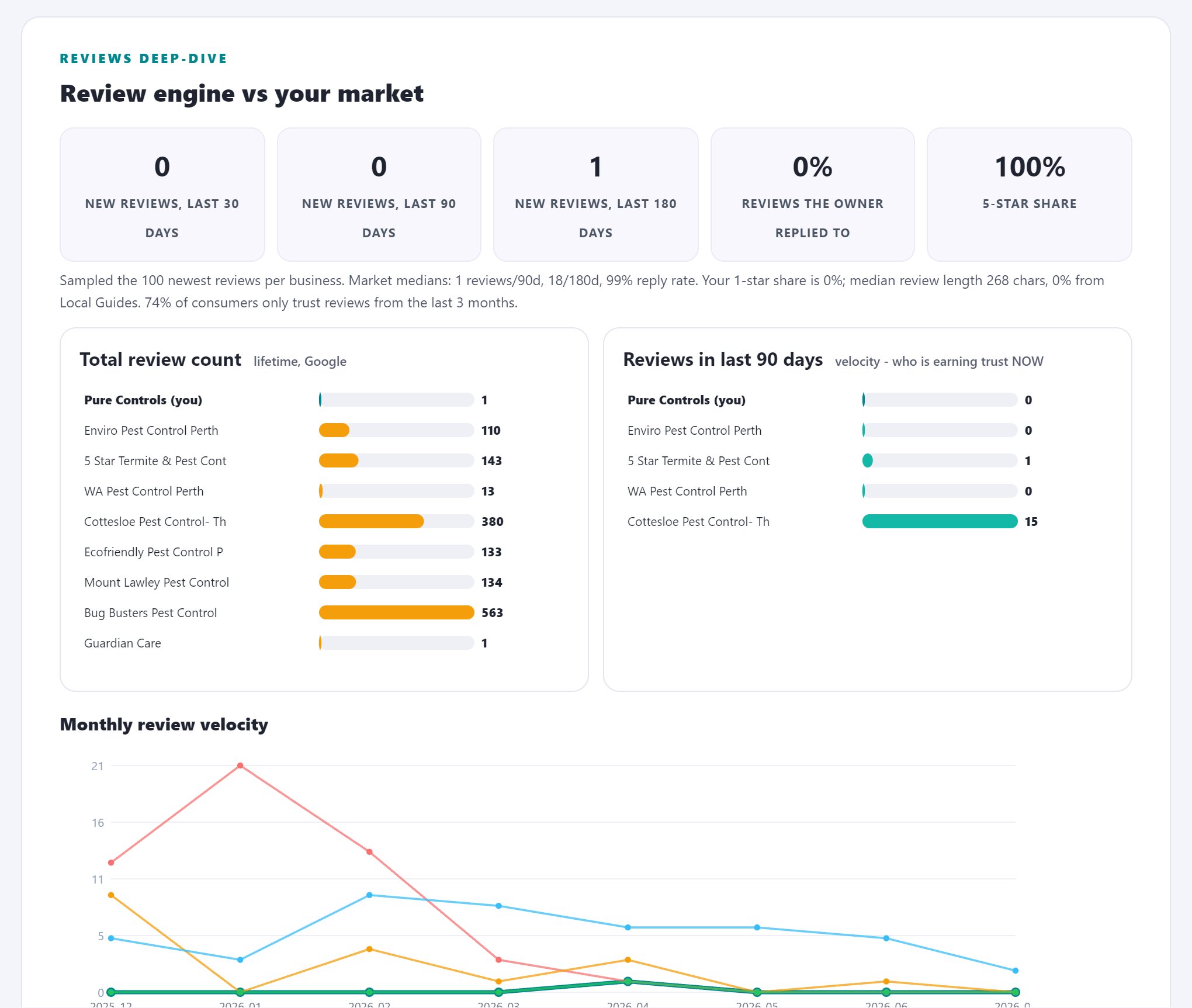
Task: Click 'Enviro Pest Control Perth' in total review count
Action: pos(151,431)
